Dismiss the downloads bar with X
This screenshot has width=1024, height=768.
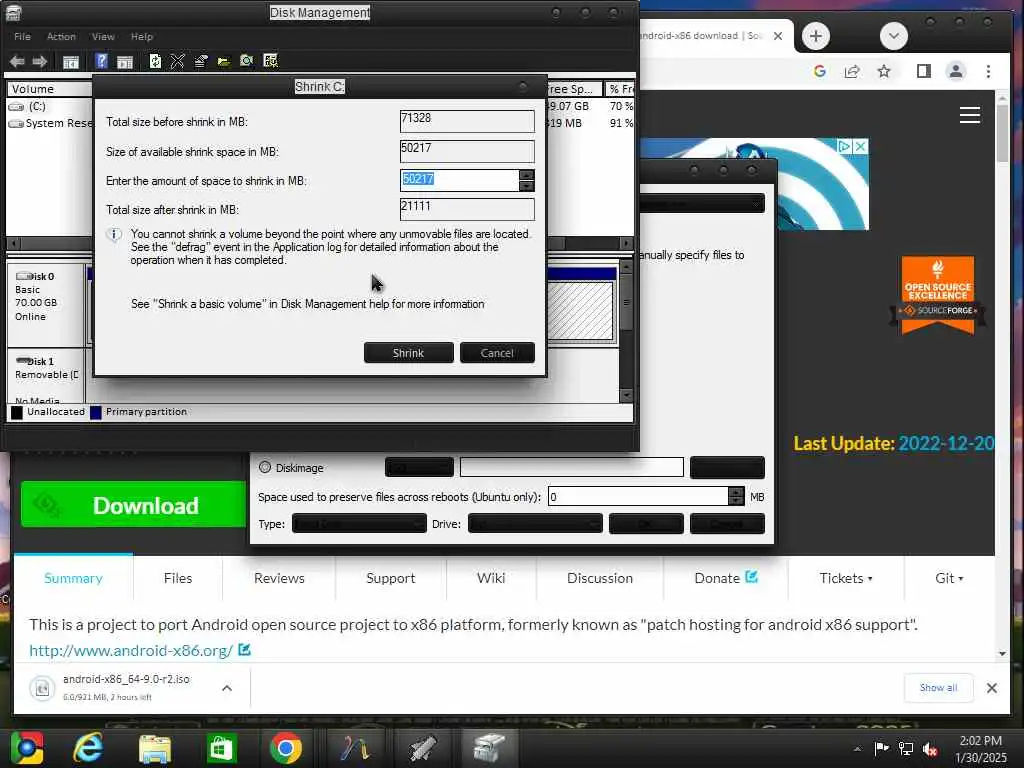(991, 688)
